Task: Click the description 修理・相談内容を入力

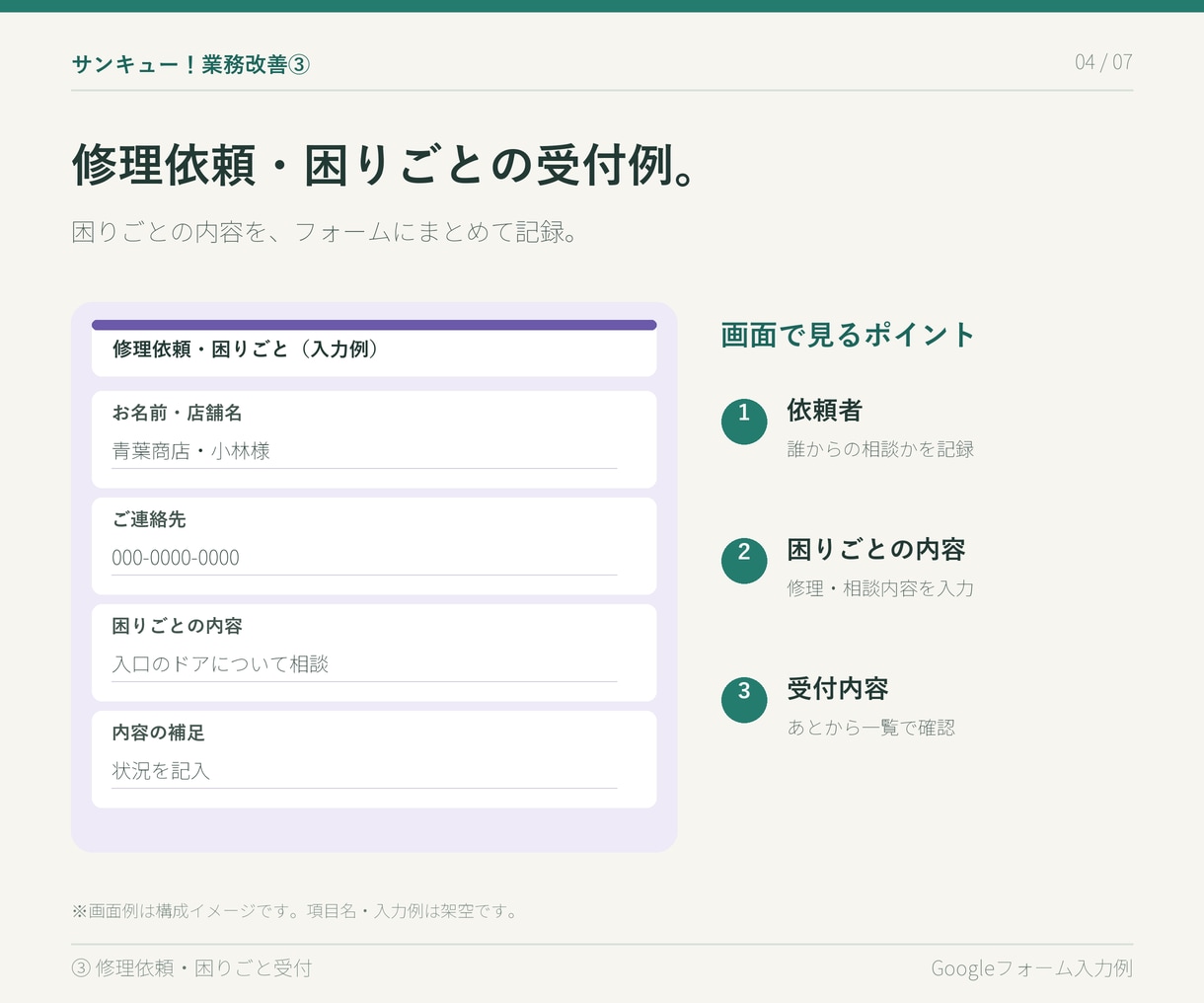Action: click(x=880, y=588)
